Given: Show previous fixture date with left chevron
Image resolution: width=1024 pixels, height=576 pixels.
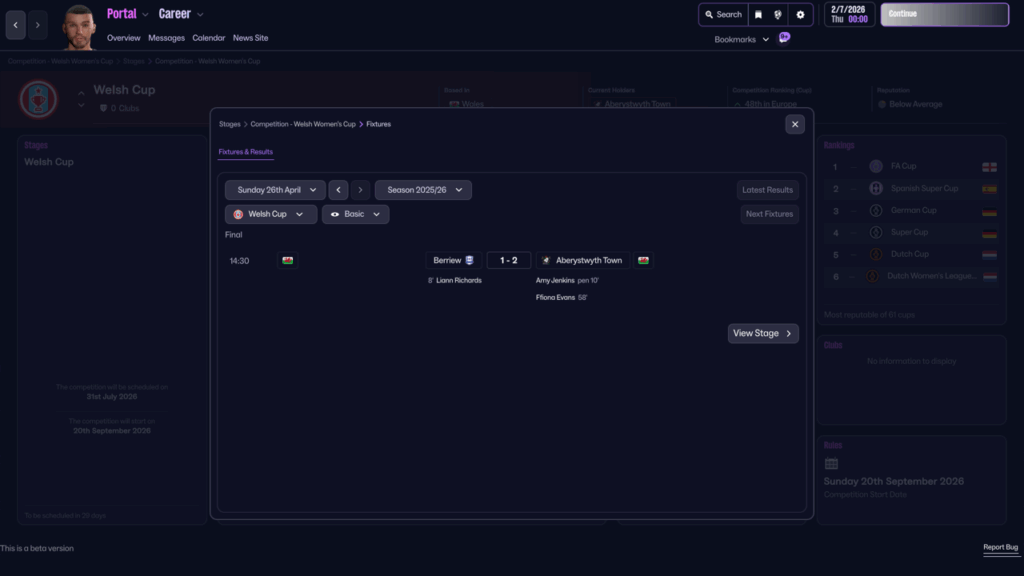Looking at the screenshot, I should [x=338, y=190].
